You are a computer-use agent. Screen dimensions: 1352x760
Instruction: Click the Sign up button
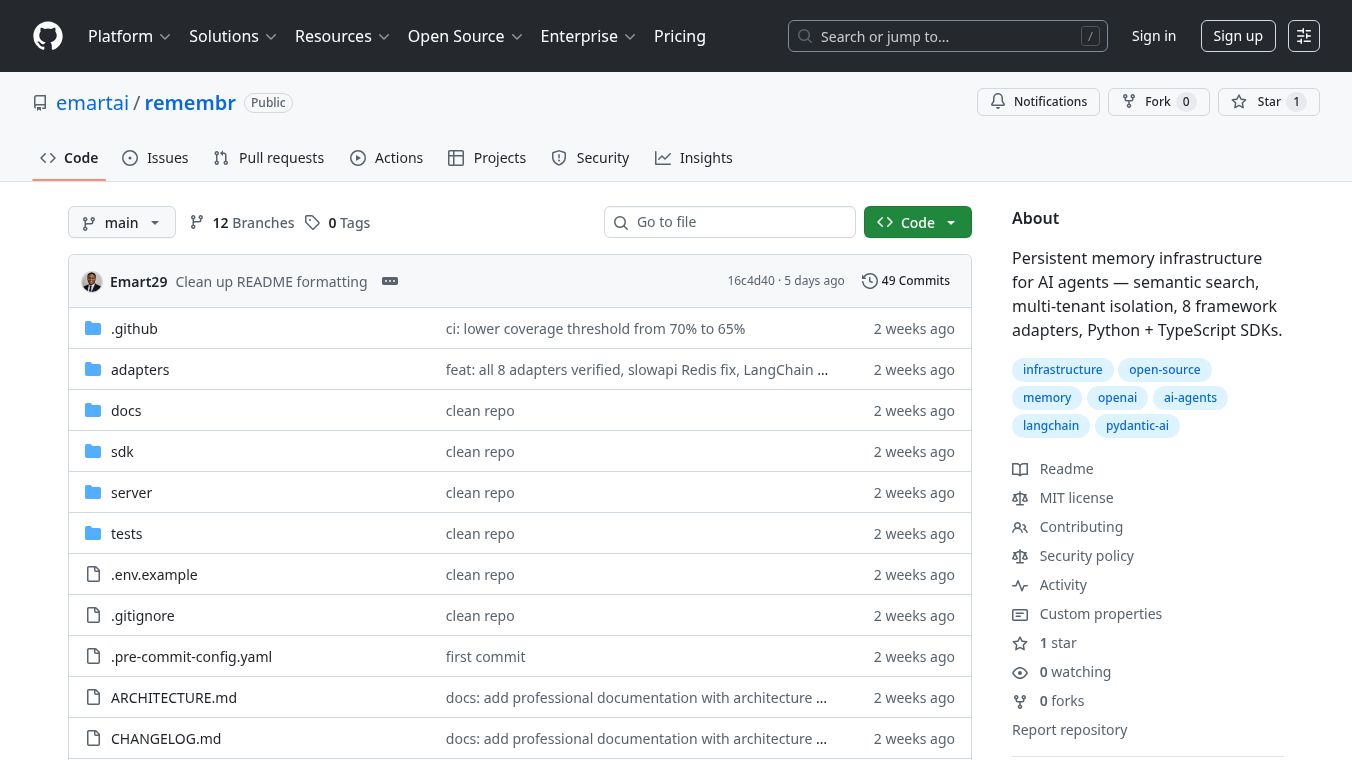pyautogui.click(x=1237, y=36)
